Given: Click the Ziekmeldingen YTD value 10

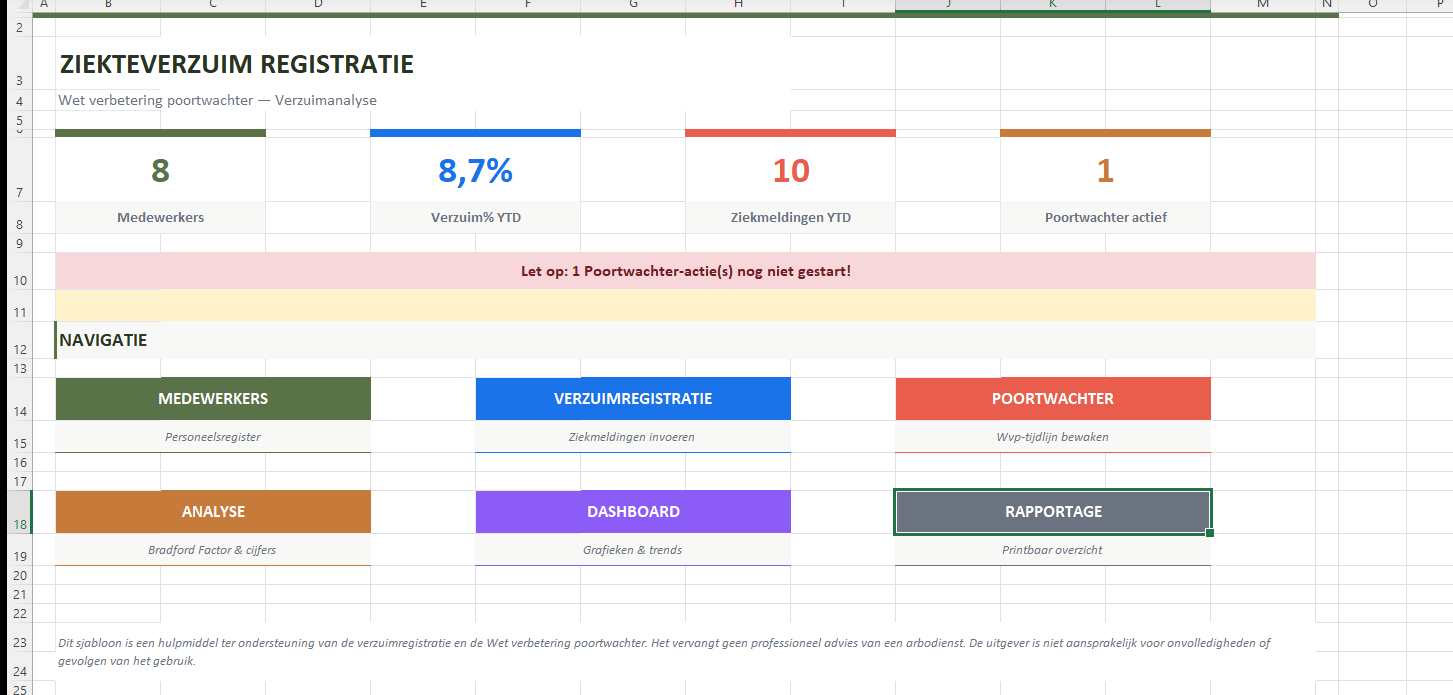Looking at the screenshot, I should (790, 171).
